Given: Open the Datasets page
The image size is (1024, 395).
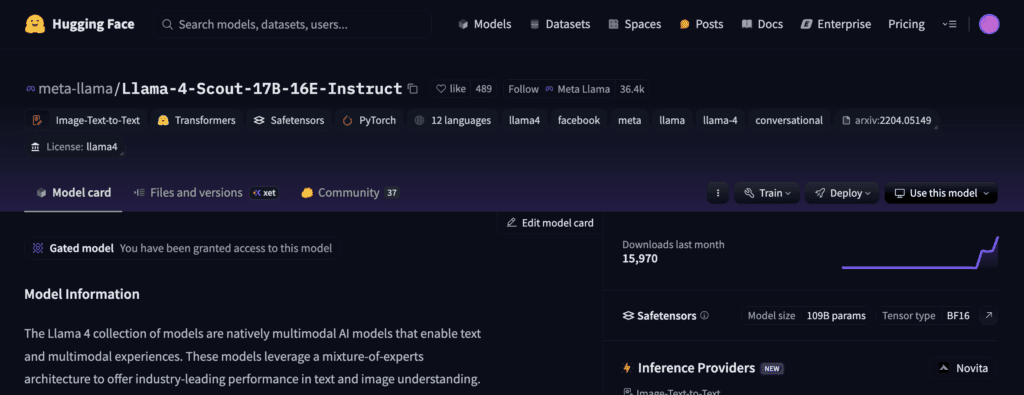Looking at the screenshot, I should click(x=560, y=24).
